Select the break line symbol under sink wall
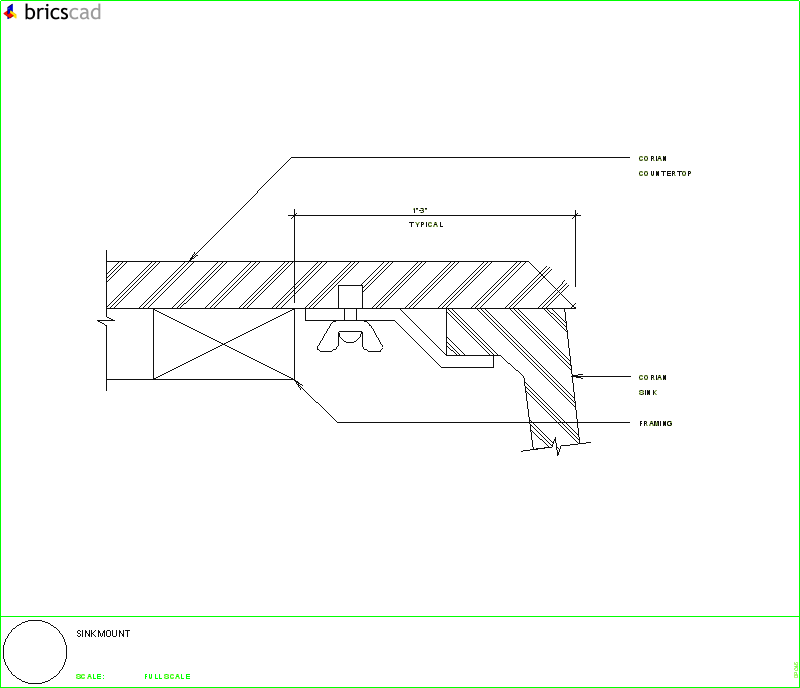 (x=555, y=447)
